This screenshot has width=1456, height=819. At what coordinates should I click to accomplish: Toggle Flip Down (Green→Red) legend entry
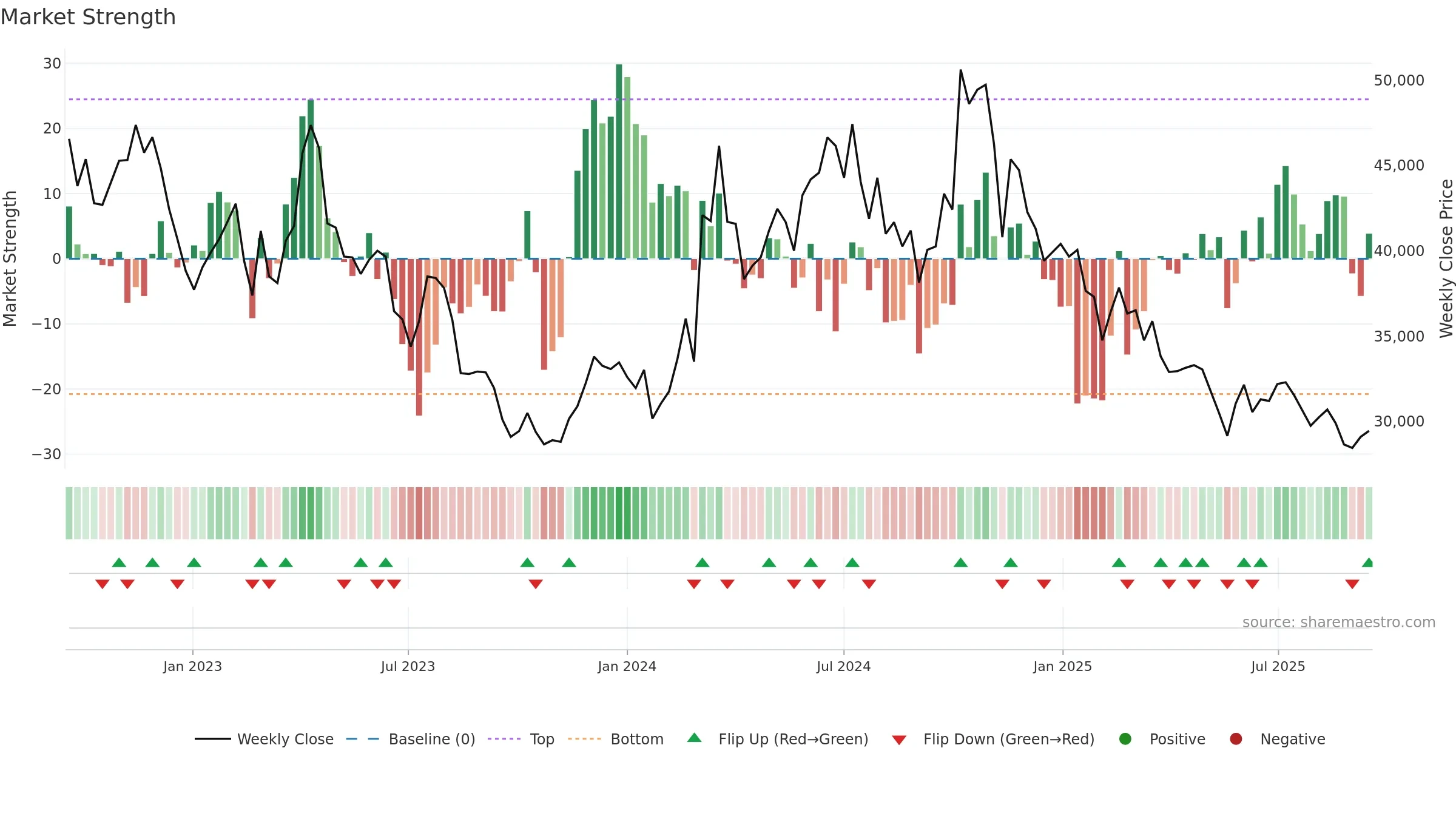[x=993, y=739]
